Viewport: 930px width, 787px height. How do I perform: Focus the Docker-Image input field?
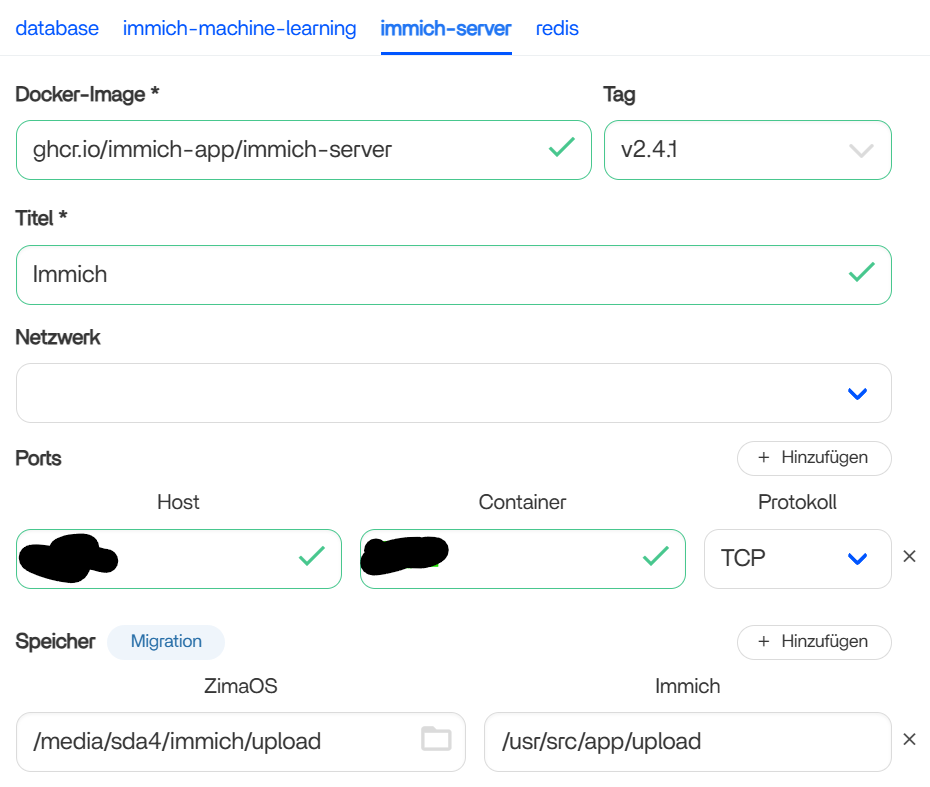pos(280,150)
